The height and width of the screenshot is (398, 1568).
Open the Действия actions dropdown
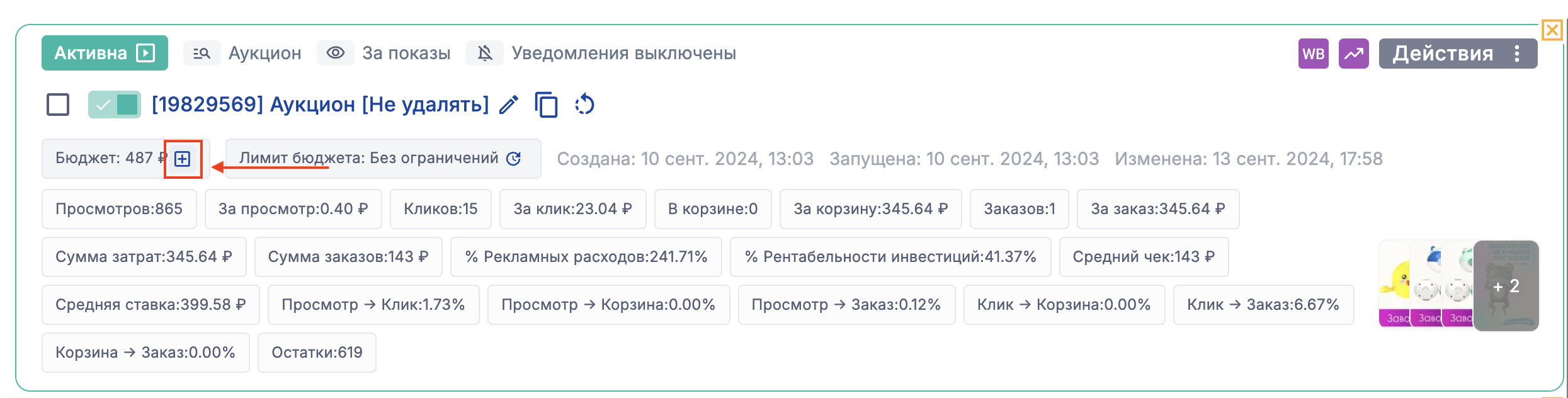1457,54
